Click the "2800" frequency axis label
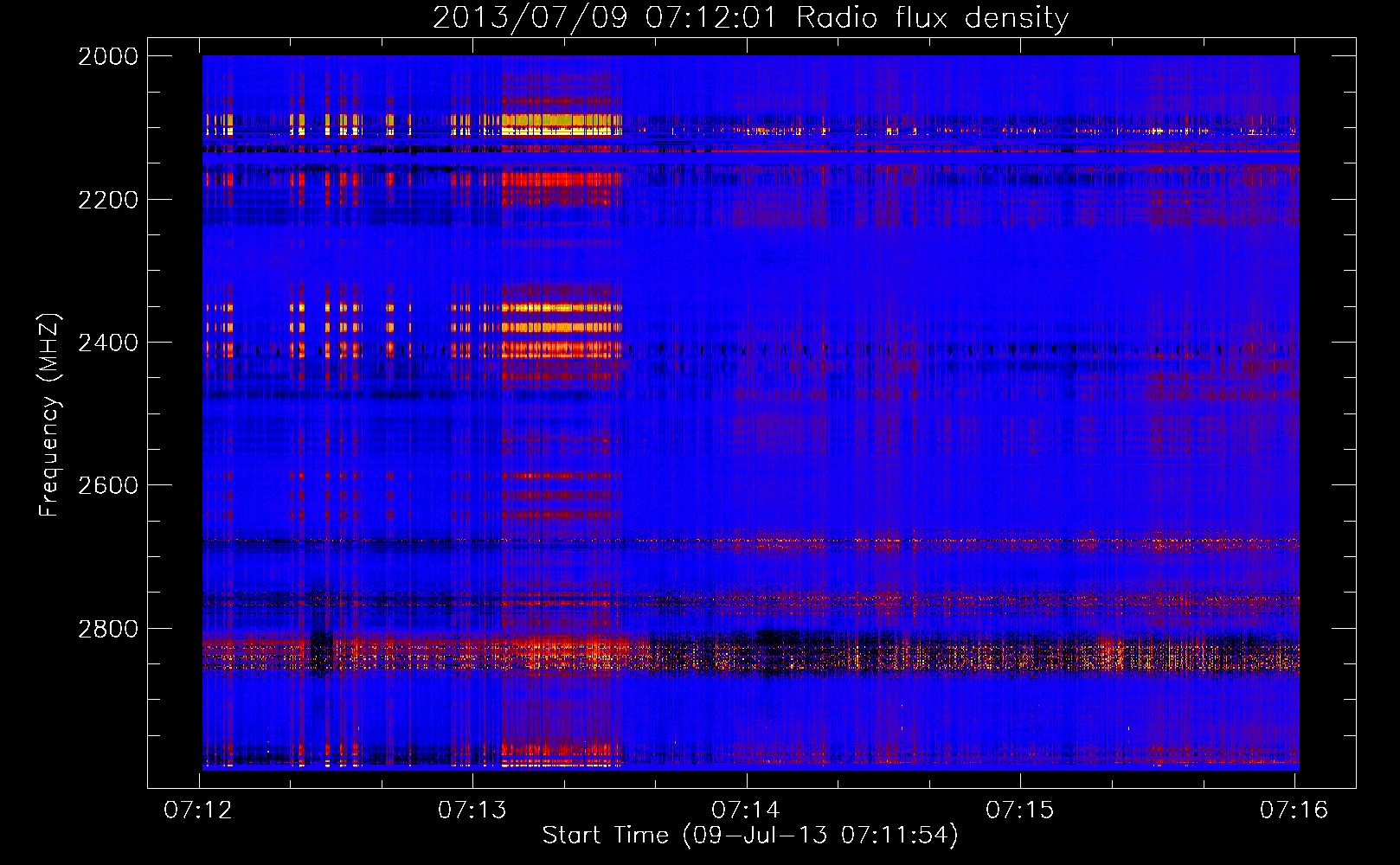The height and width of the screenshot is (865, 1400). (x=108, y=629)
